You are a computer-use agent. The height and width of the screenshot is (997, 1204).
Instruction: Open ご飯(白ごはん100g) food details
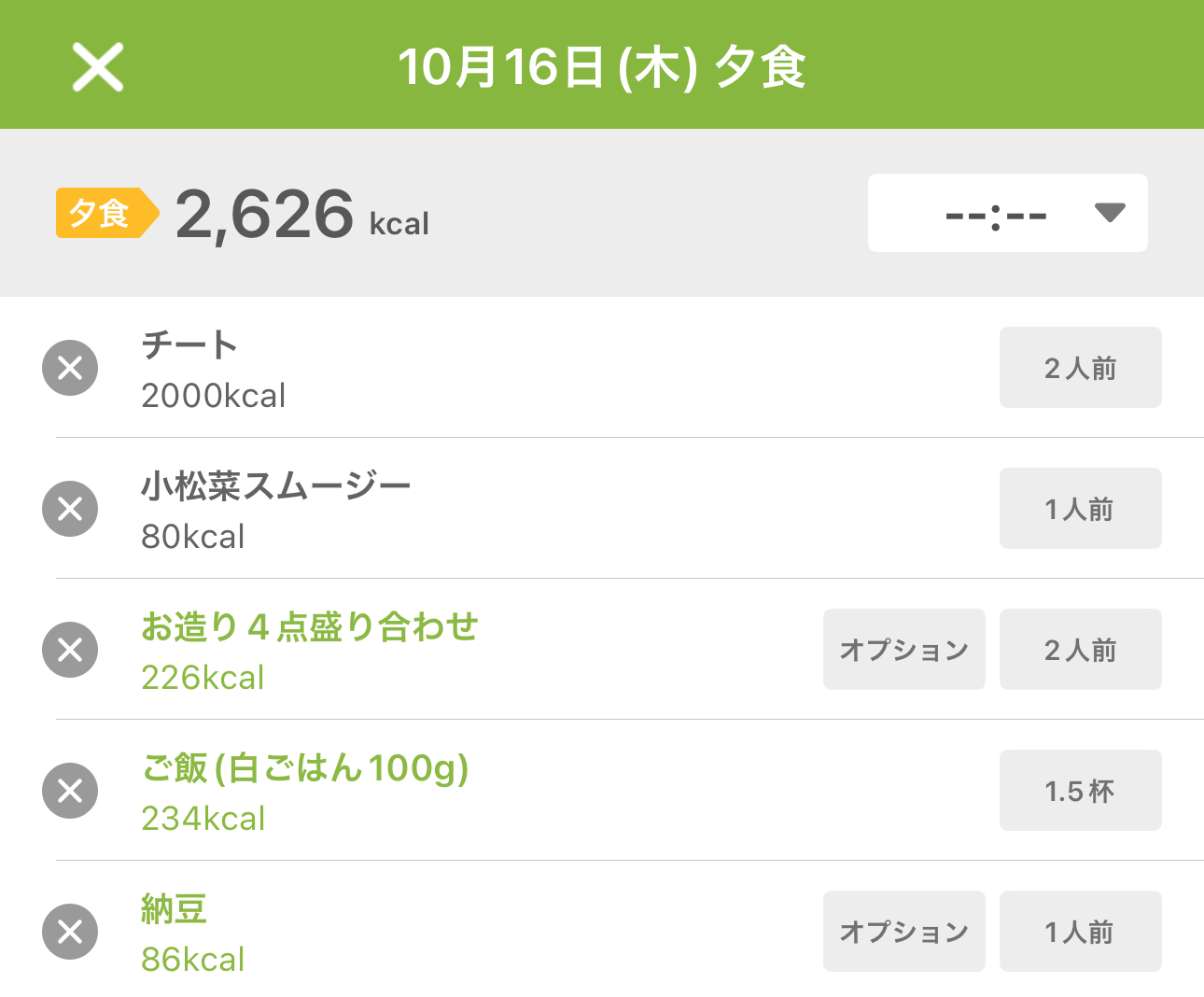304,768
